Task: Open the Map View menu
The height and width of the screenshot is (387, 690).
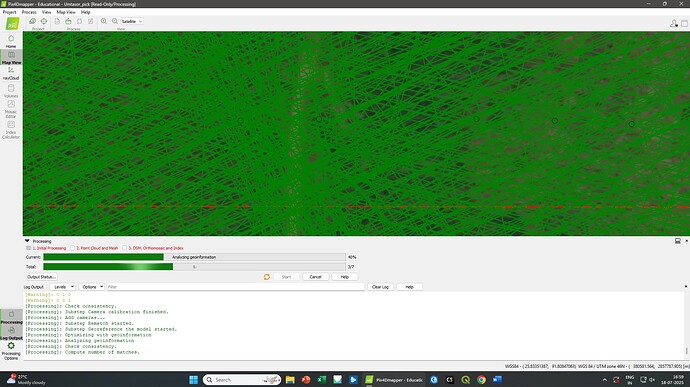Action: 66,12
